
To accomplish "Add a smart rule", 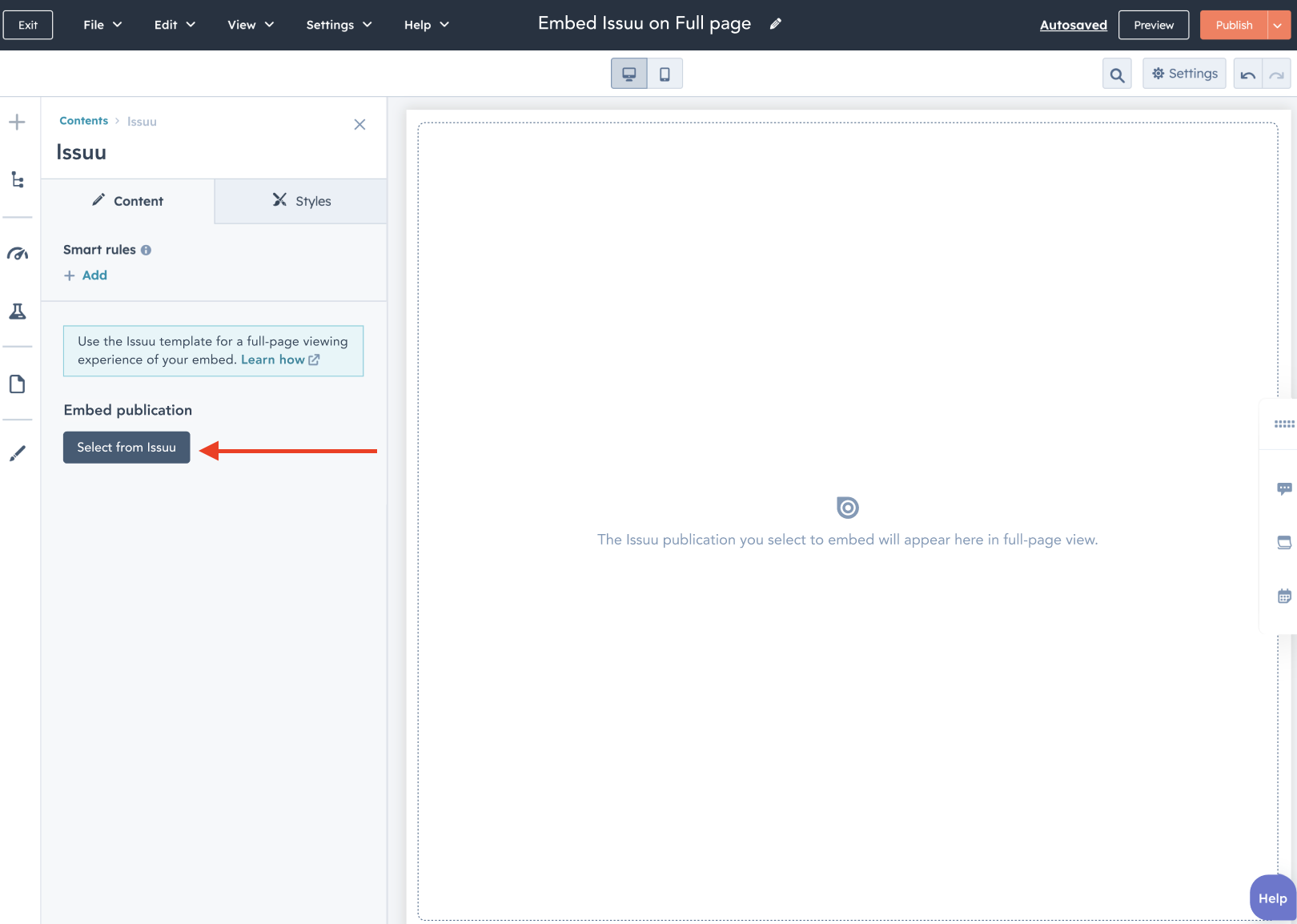I will point(86,275).
